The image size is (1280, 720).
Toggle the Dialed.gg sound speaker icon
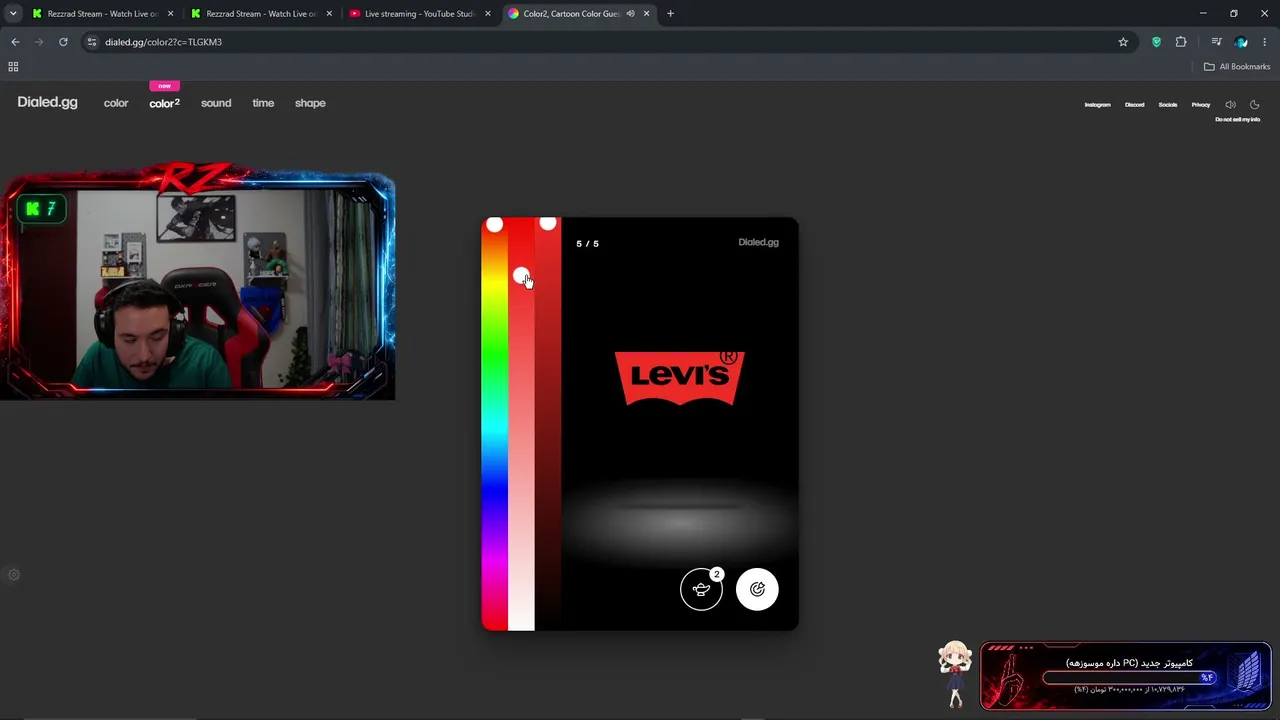pos(1230,105)
